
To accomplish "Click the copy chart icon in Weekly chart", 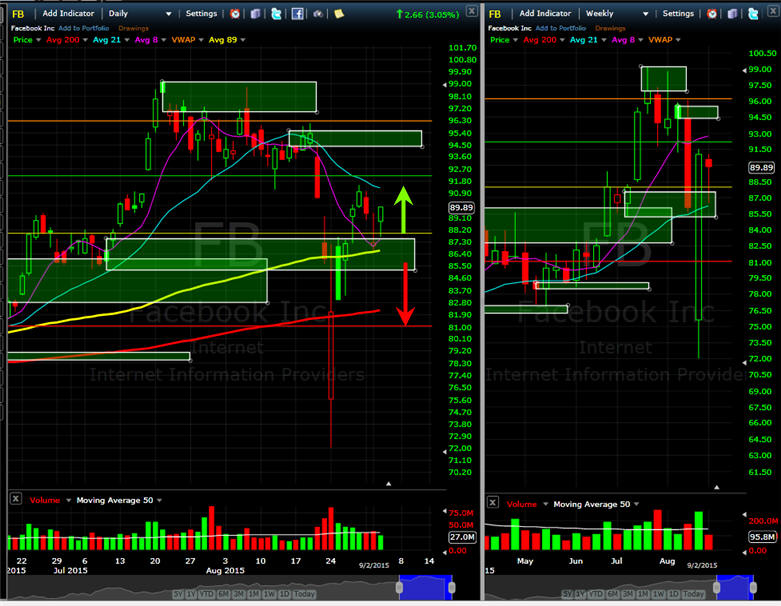I will coord(732,13).
